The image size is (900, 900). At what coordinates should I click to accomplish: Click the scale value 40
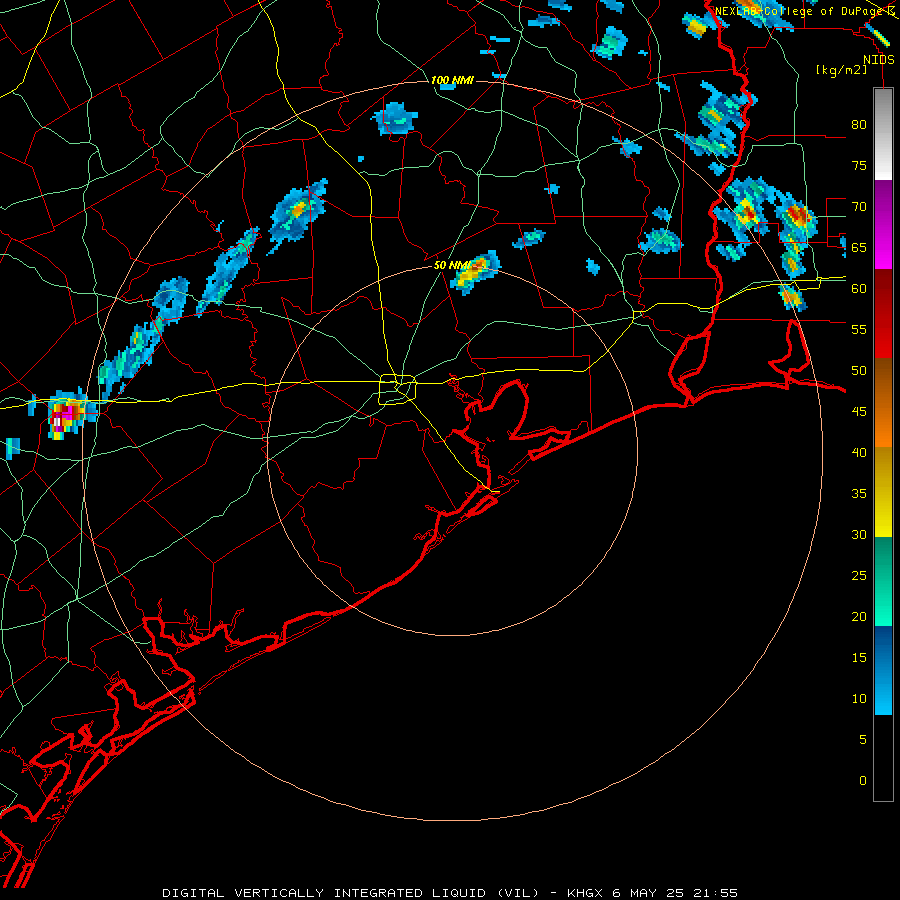pos(859,452)
